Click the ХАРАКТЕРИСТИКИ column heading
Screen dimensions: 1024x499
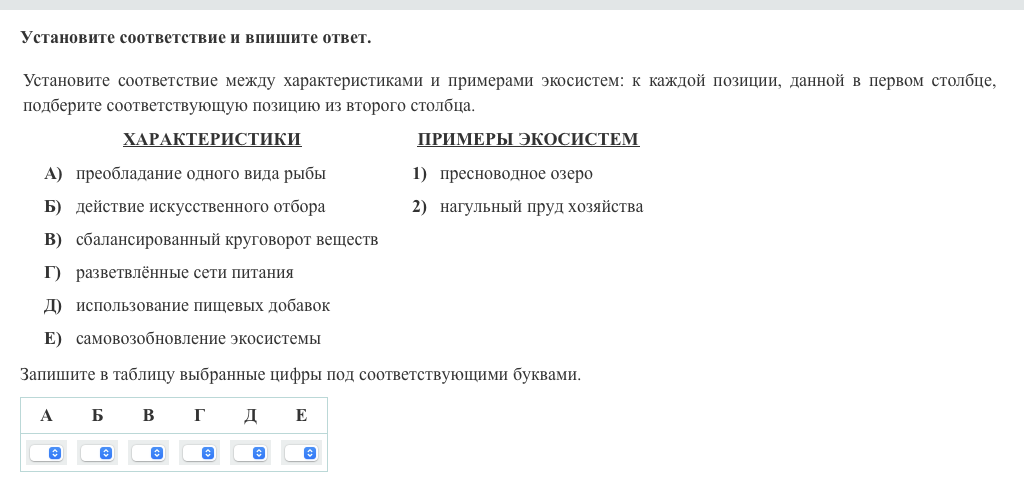pos(212,140)
